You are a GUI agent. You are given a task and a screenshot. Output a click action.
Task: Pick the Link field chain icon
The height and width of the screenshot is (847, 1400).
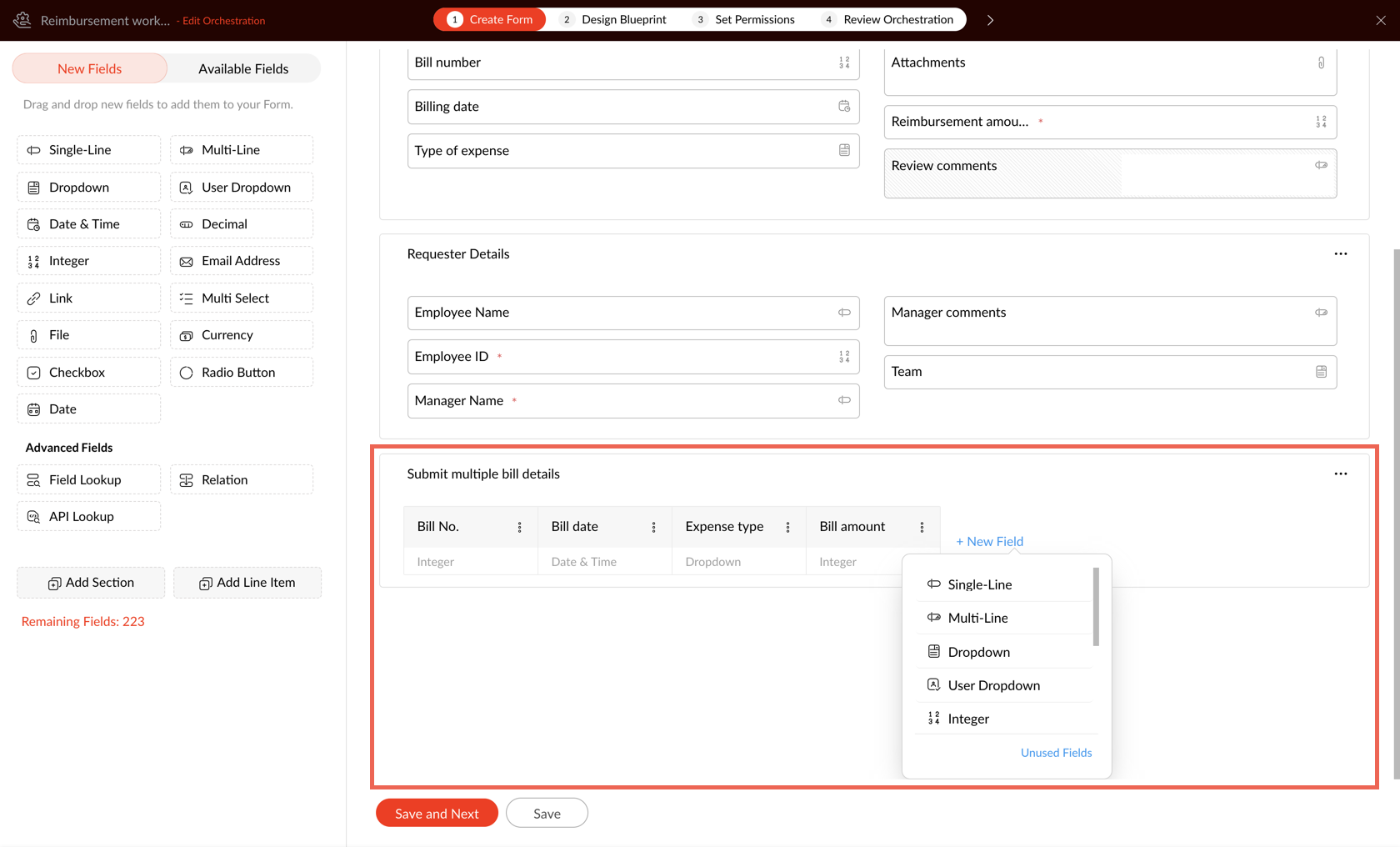pyautogui.click(x=33, y=298)
